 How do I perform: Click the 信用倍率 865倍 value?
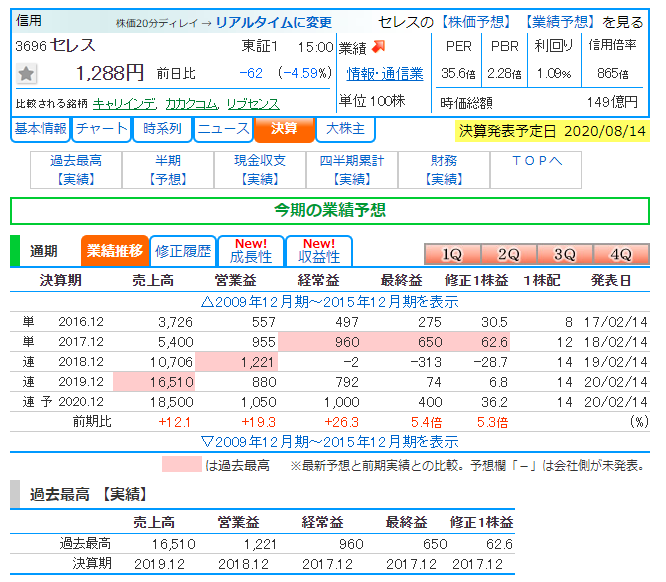(612, 74)
